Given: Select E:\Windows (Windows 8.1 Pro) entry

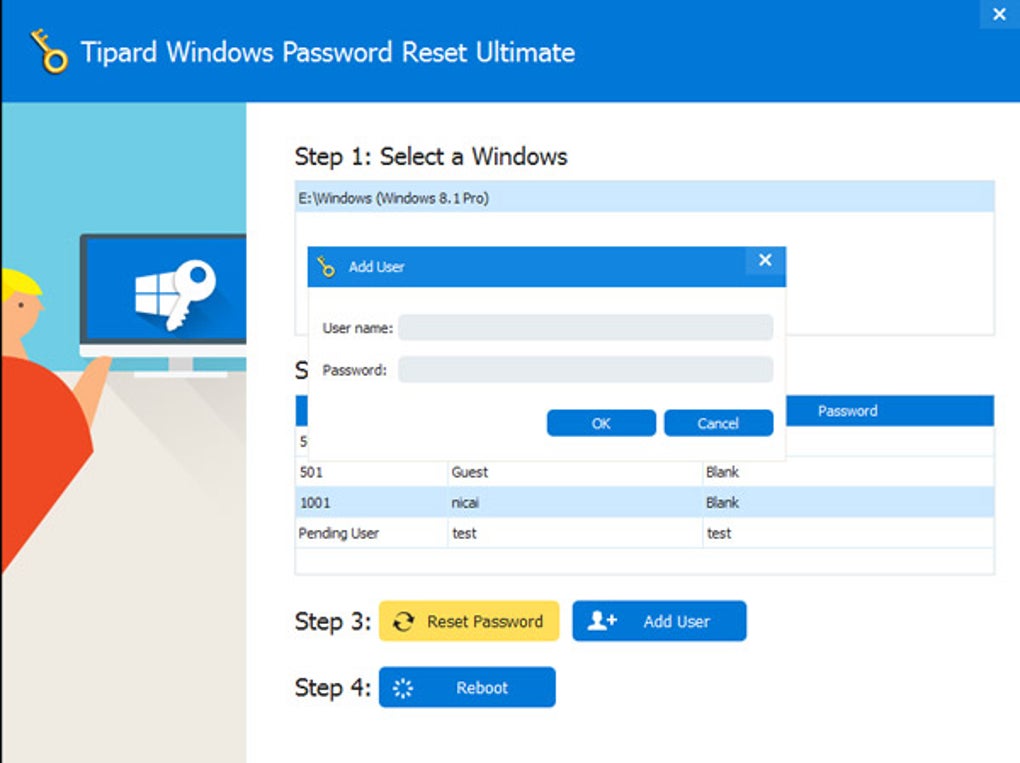Looking at the screenshot, I should [x=644, y=198].
